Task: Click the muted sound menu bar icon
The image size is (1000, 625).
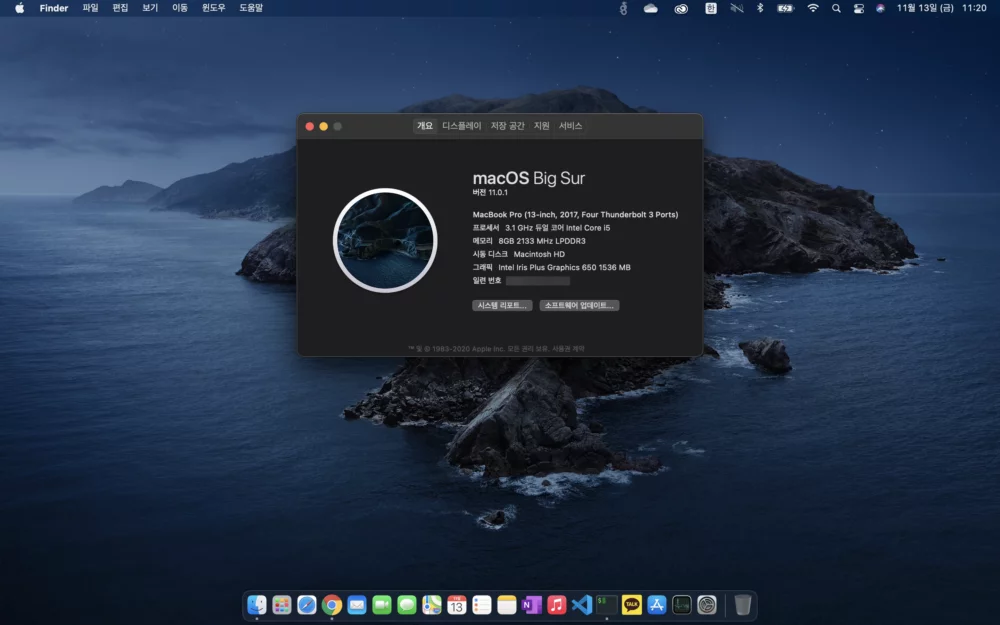Action: [737, 8]
